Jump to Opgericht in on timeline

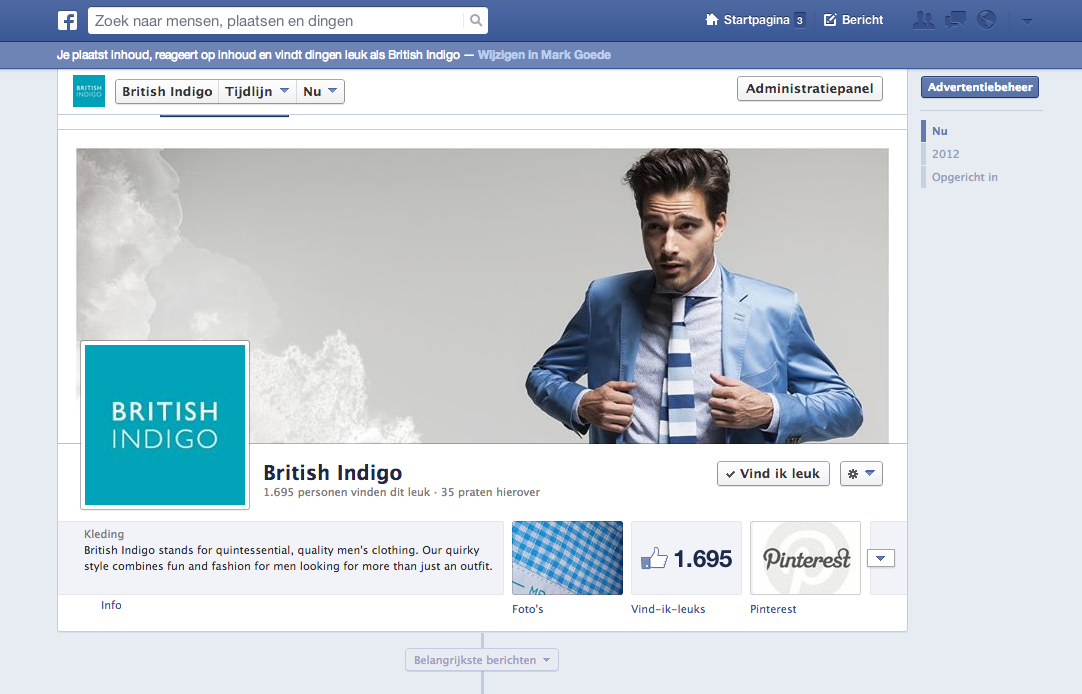[x=965, y=177]
